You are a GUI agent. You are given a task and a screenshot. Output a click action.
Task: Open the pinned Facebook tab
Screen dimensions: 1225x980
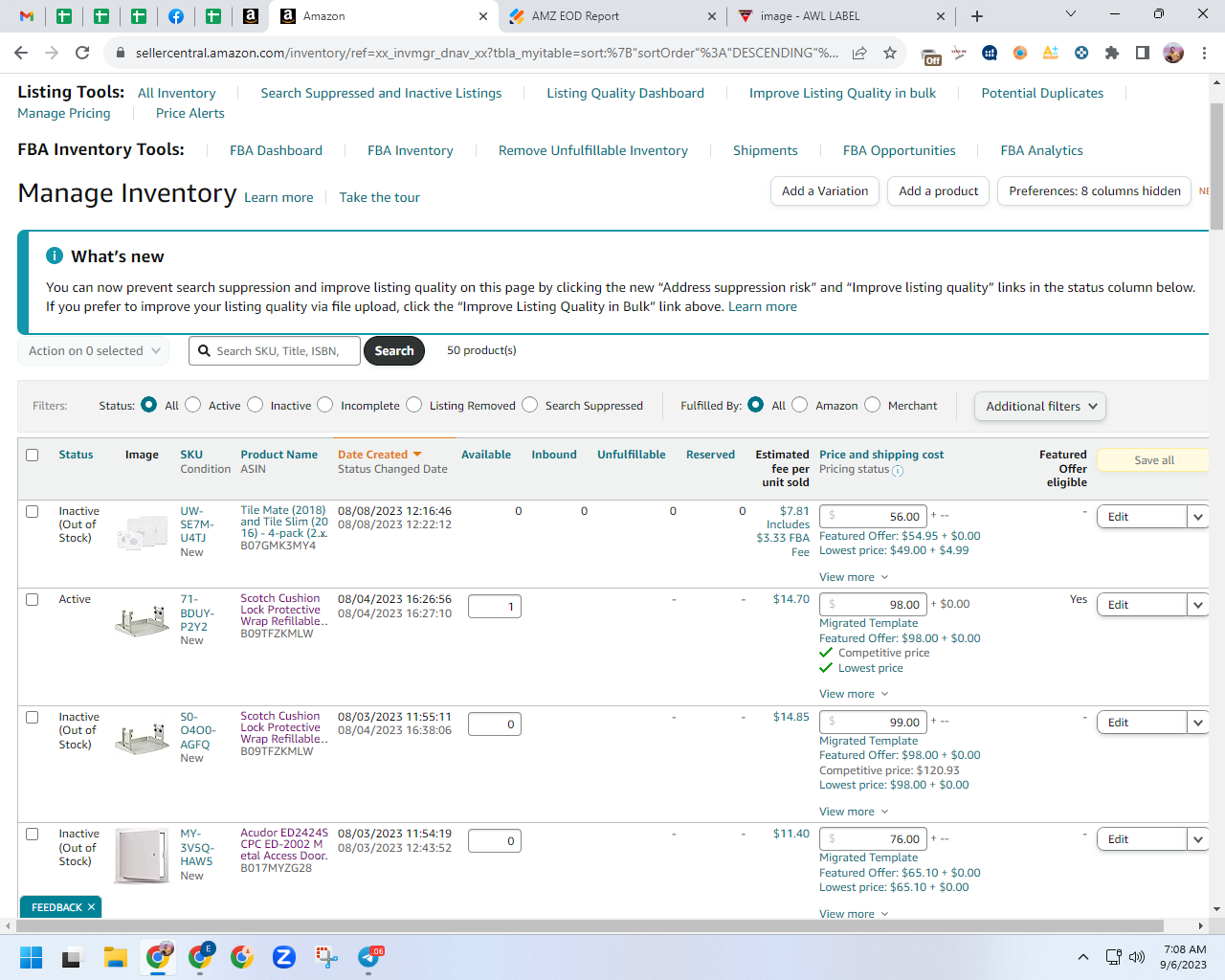[x=176, y=16]
